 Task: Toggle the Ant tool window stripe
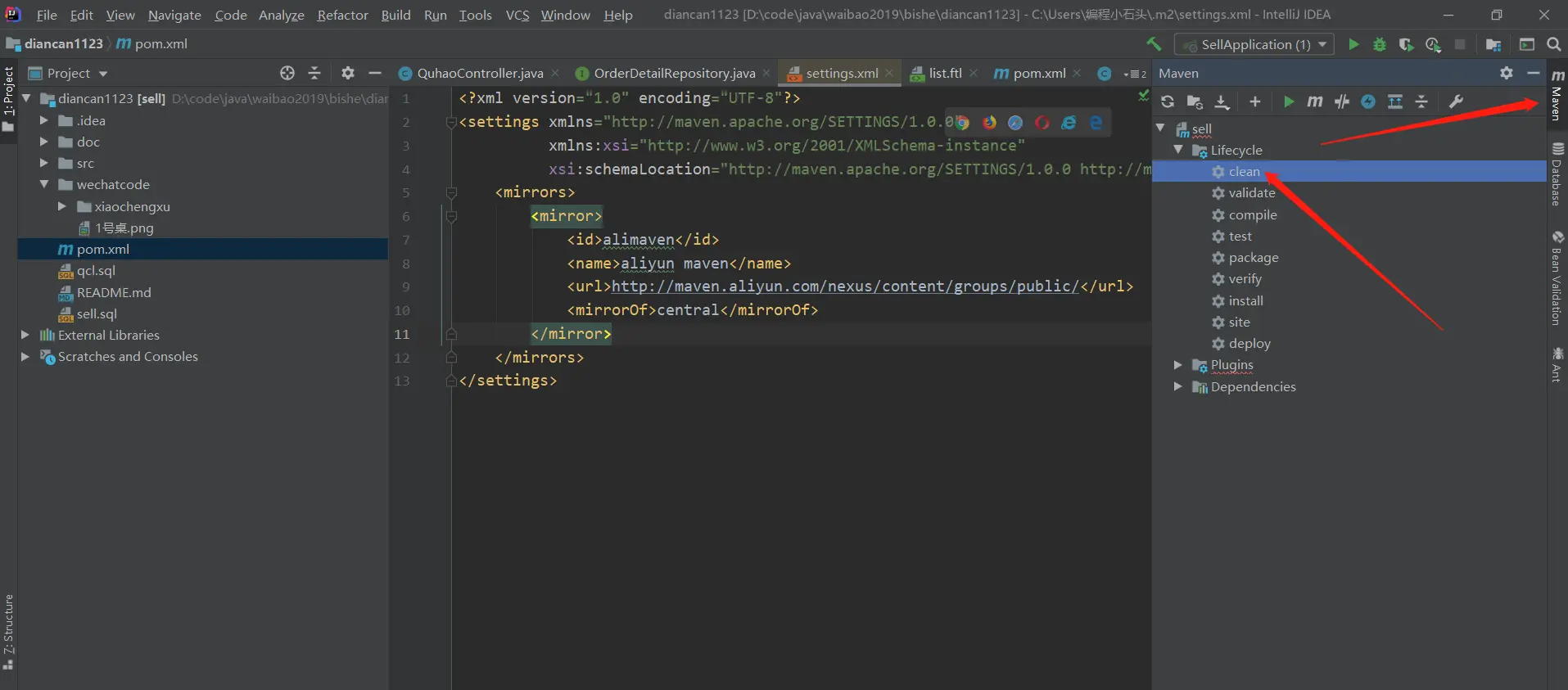click(1557, 364)
